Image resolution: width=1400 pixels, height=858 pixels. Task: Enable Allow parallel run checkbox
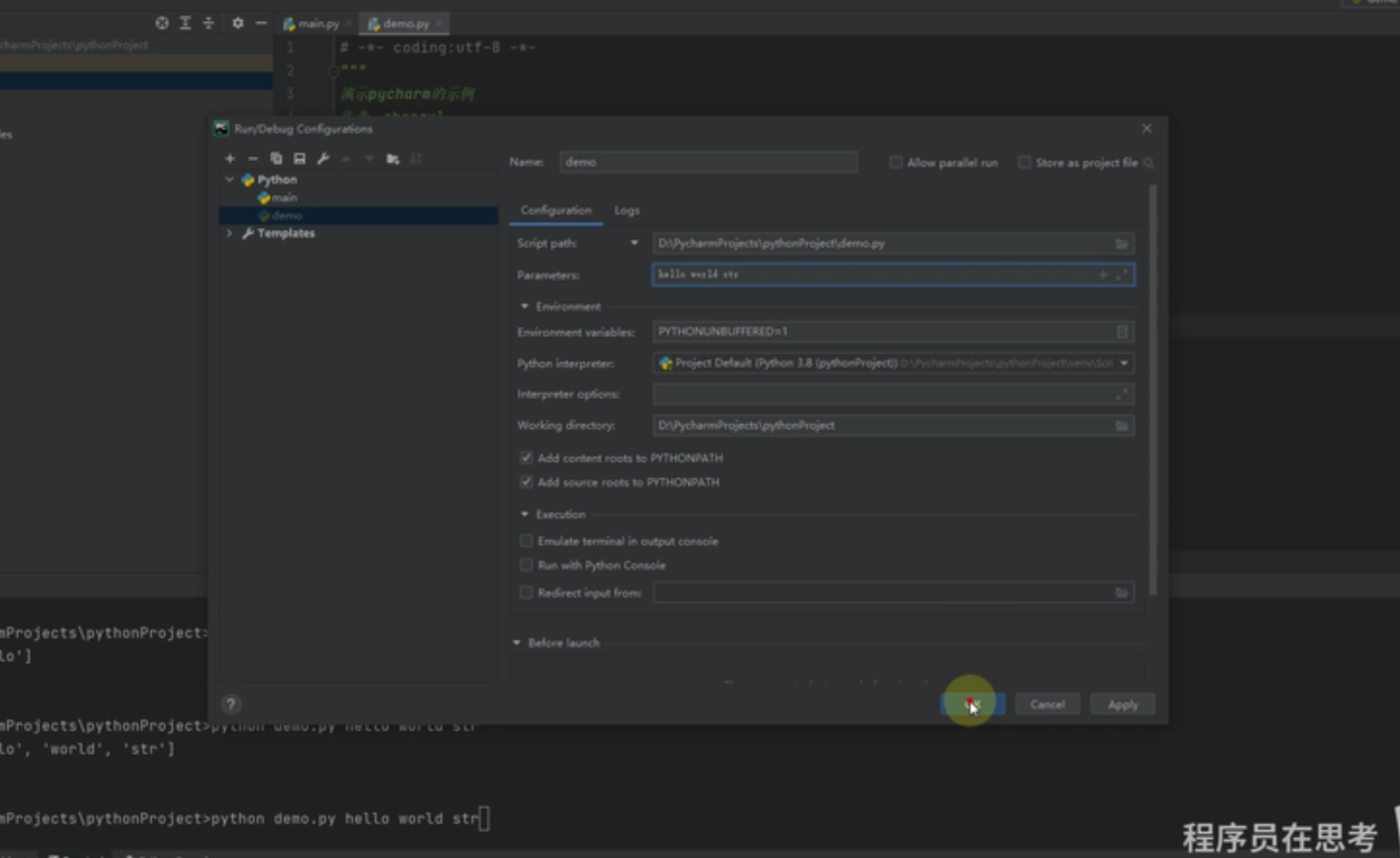point(895,162)
